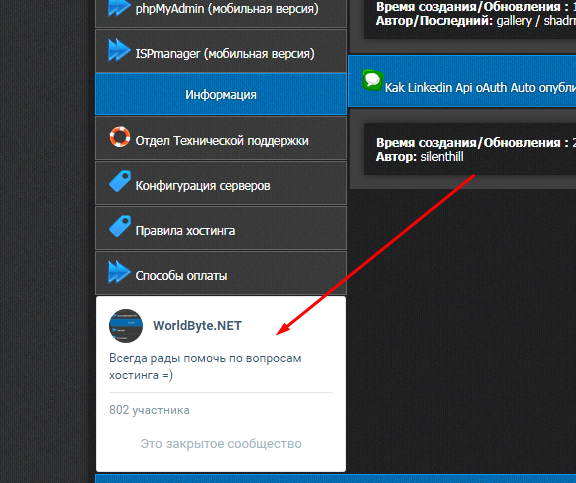Click the WorldByte.NET community avatar
This screenshot has width=576, height=483.
click(126, 326)
